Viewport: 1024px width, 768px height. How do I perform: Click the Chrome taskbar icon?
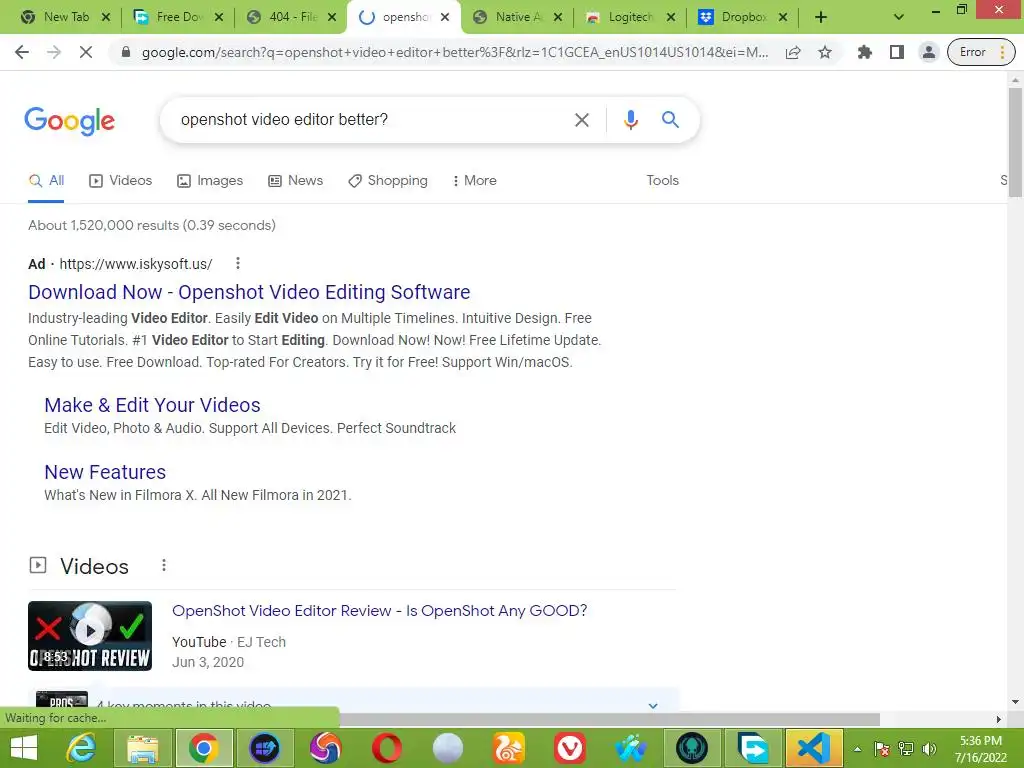click(203, 748)
